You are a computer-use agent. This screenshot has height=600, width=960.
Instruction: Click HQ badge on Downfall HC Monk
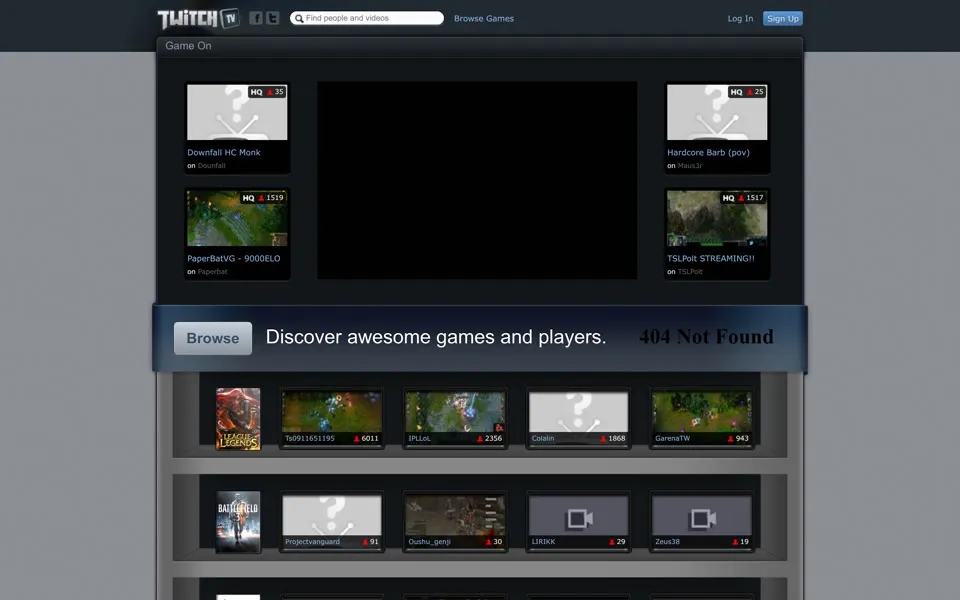tap(257, 92)
